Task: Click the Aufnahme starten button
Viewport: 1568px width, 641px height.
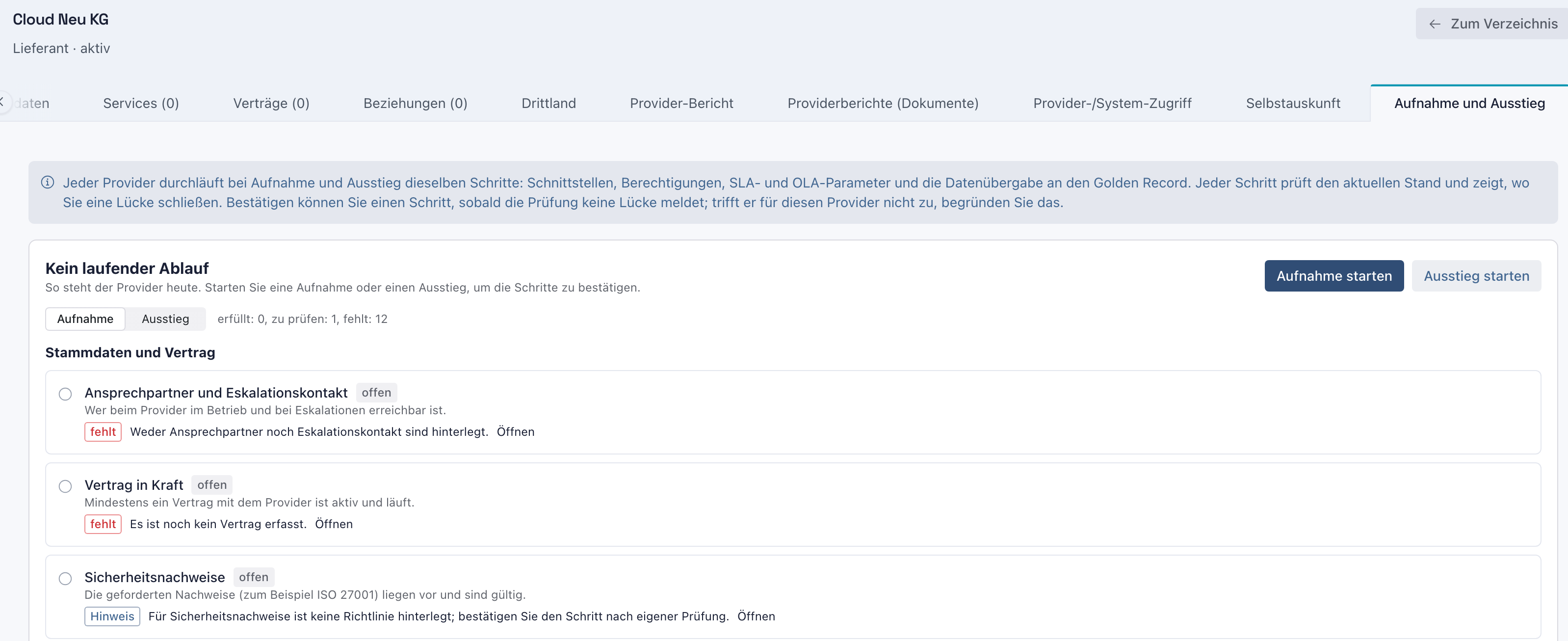Action: pos(1333,276)
